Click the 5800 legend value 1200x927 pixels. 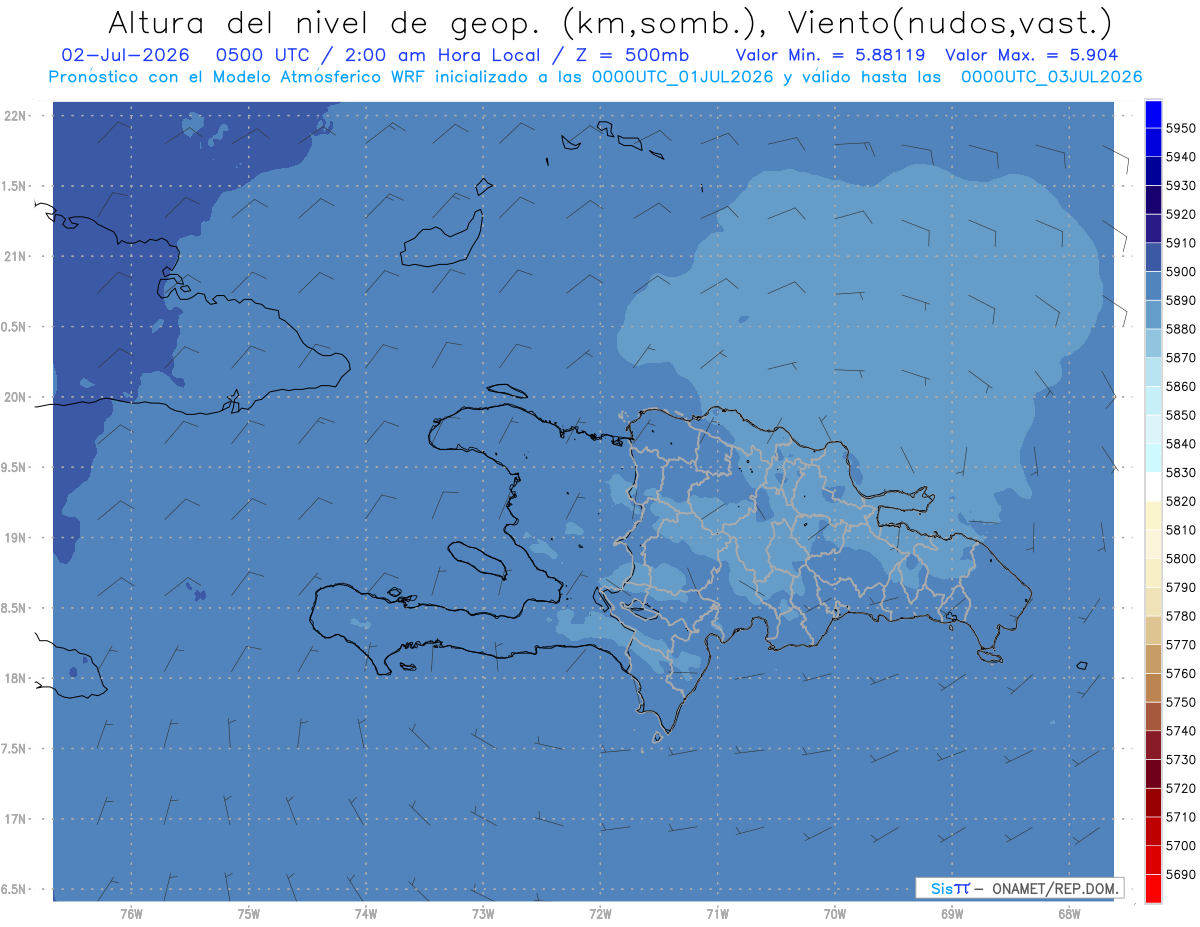pos(1180,558)
